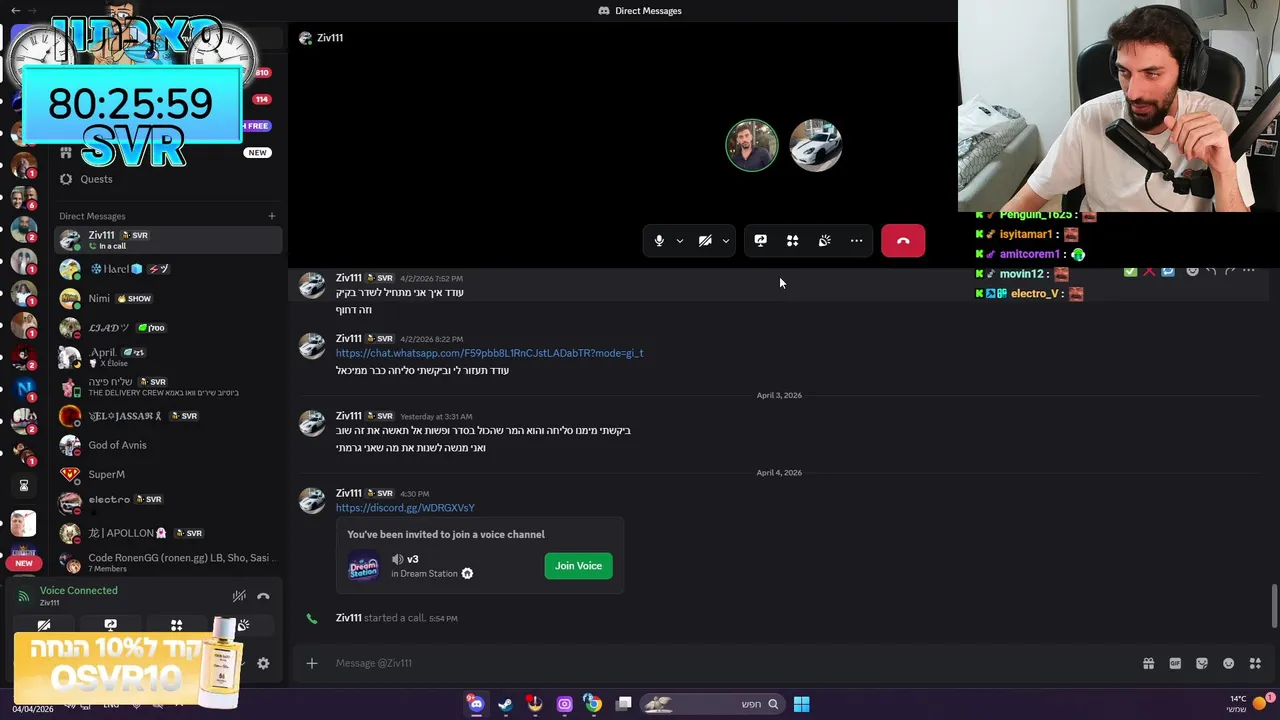Image resolution: width=1280 pixels, height=720 pixels.
Task: Click voice channel name v3 in invite
Action: tap(412, 559)
